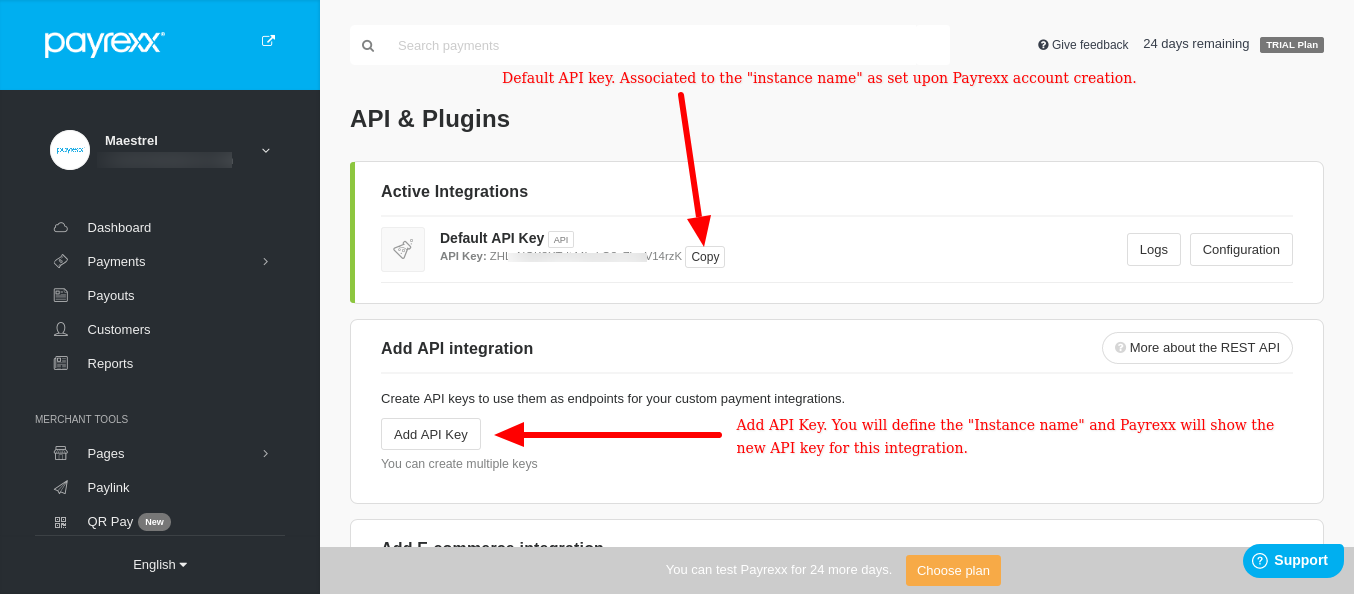Expand the Maestrel account dropdown

click(266, 150)
